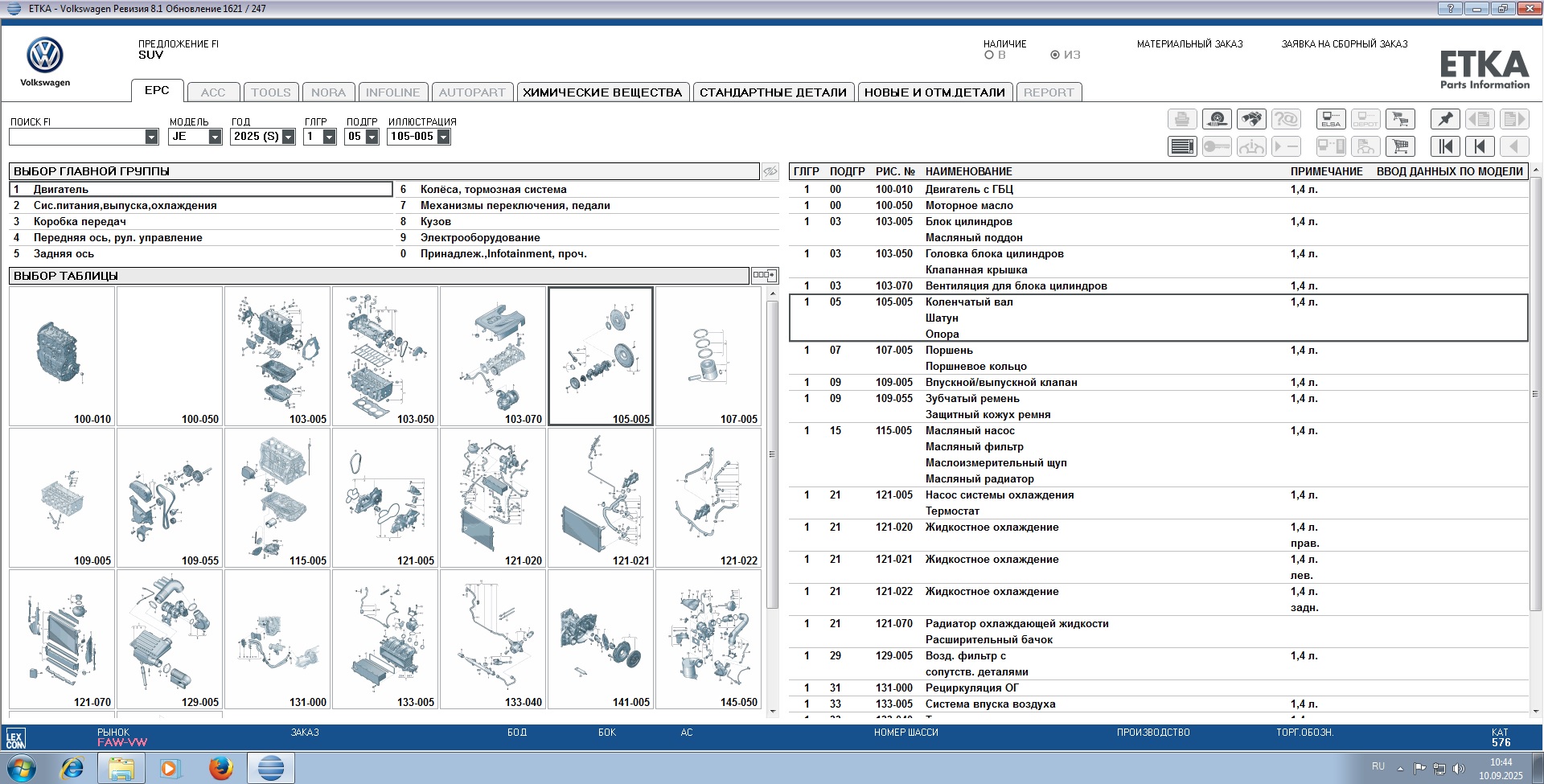
Task: Click the computer-to-server transfer icon
Action: [1331, 146]
